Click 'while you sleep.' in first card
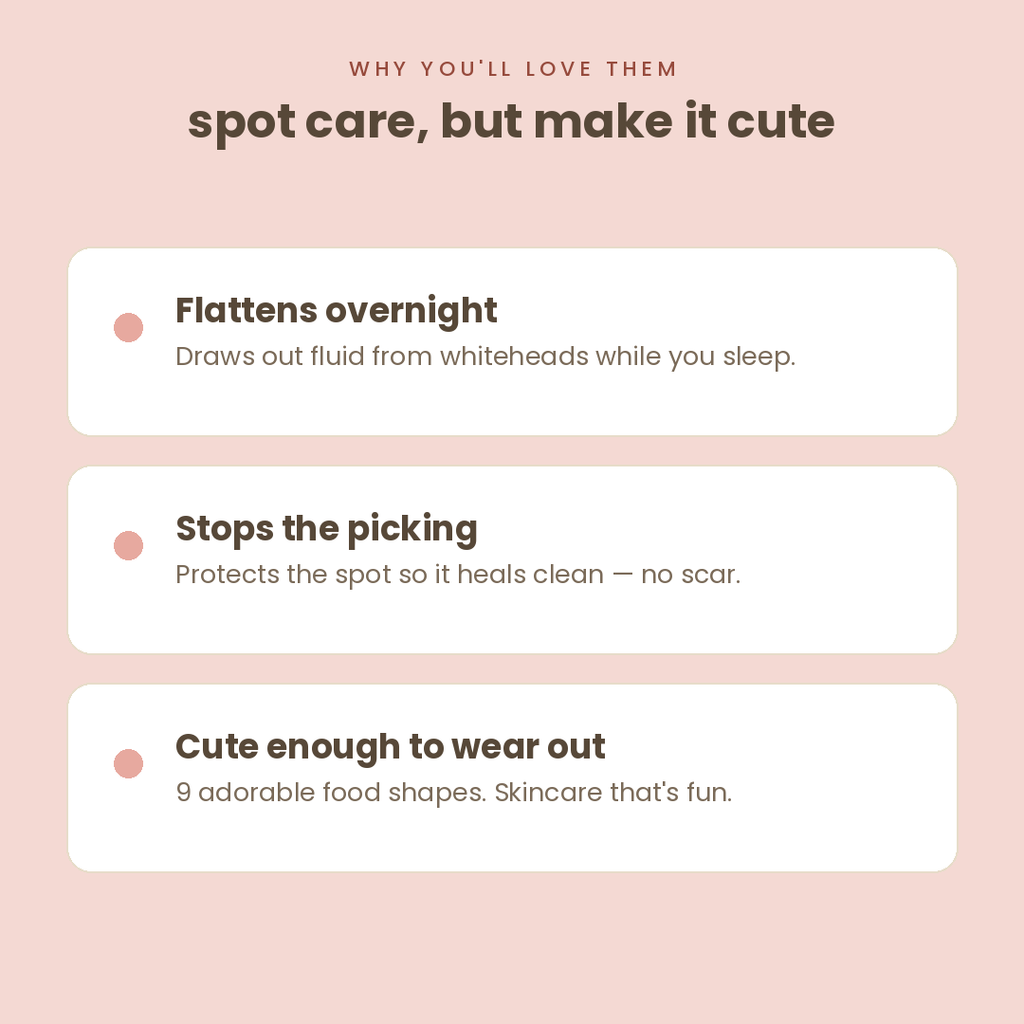 (x=696, y=357)
